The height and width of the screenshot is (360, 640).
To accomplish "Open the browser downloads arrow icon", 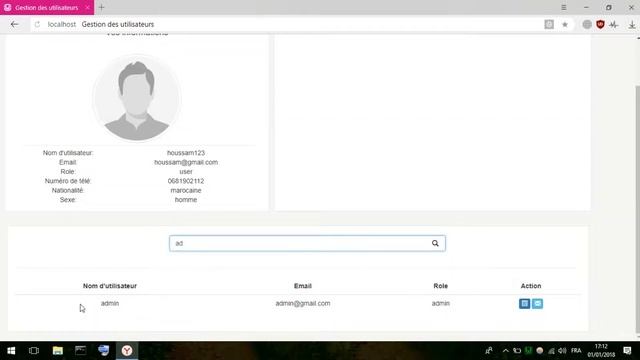I will point(632,24).
